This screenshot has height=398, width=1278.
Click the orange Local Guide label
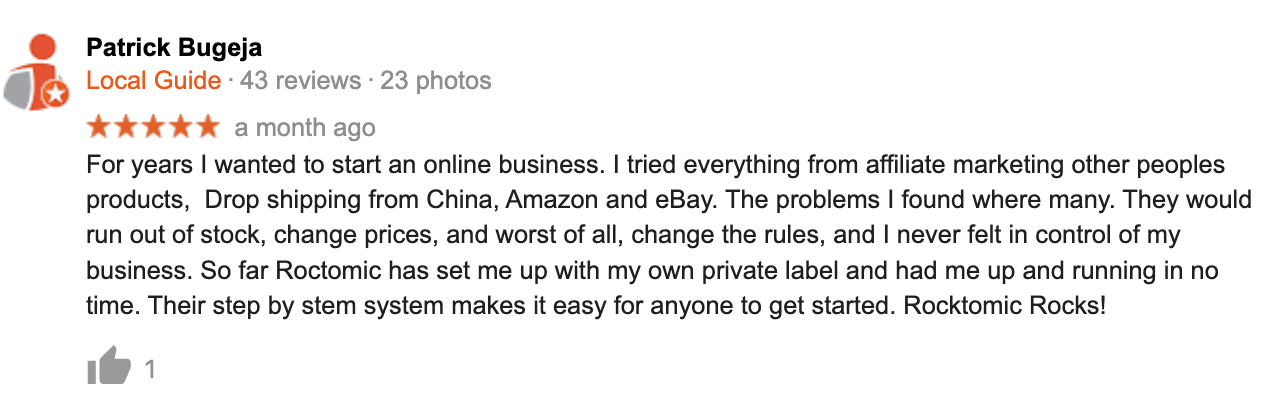[154, 80]
